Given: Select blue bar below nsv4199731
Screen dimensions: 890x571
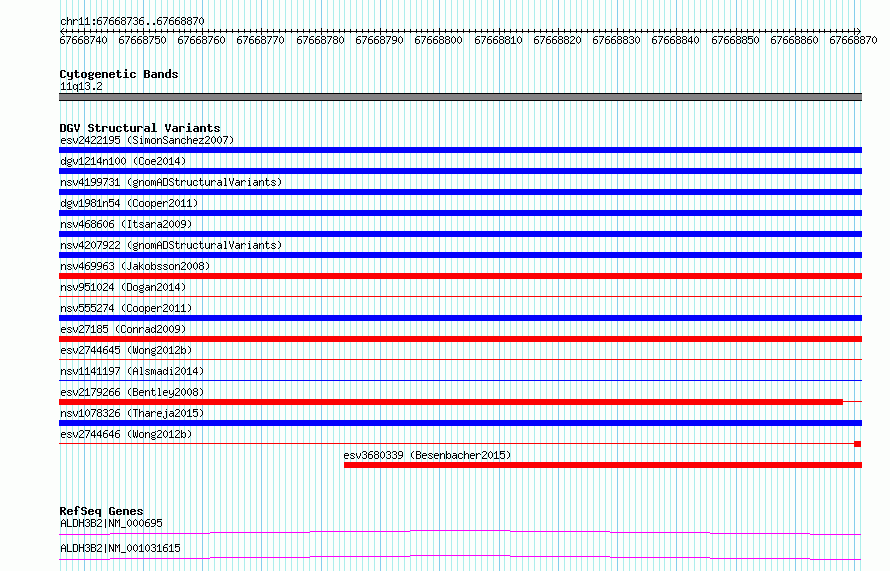Looking at the screenshot, I should (x=460, y=192).
